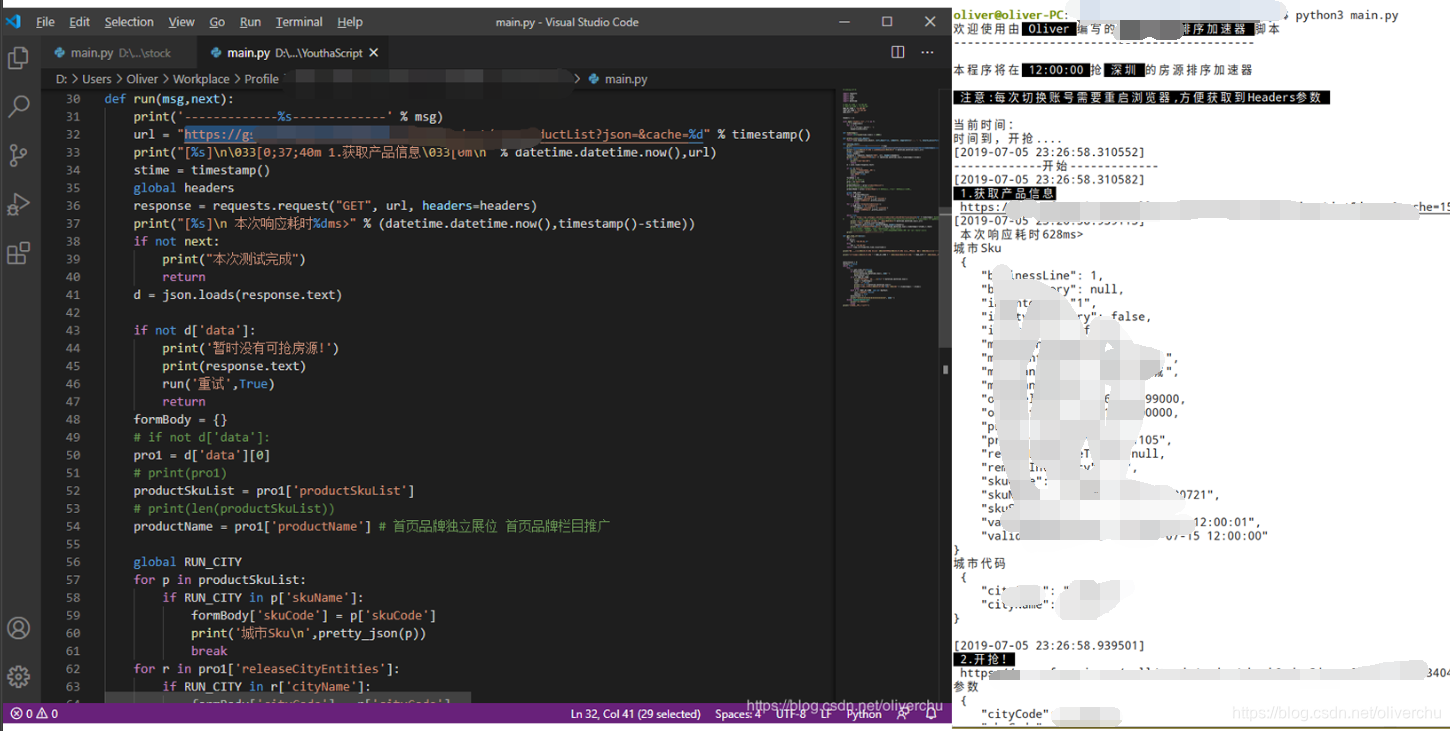The width and height of the screenshot is (1450, 731).
Task: Open the Search view in activity bar
Action: 18,106
